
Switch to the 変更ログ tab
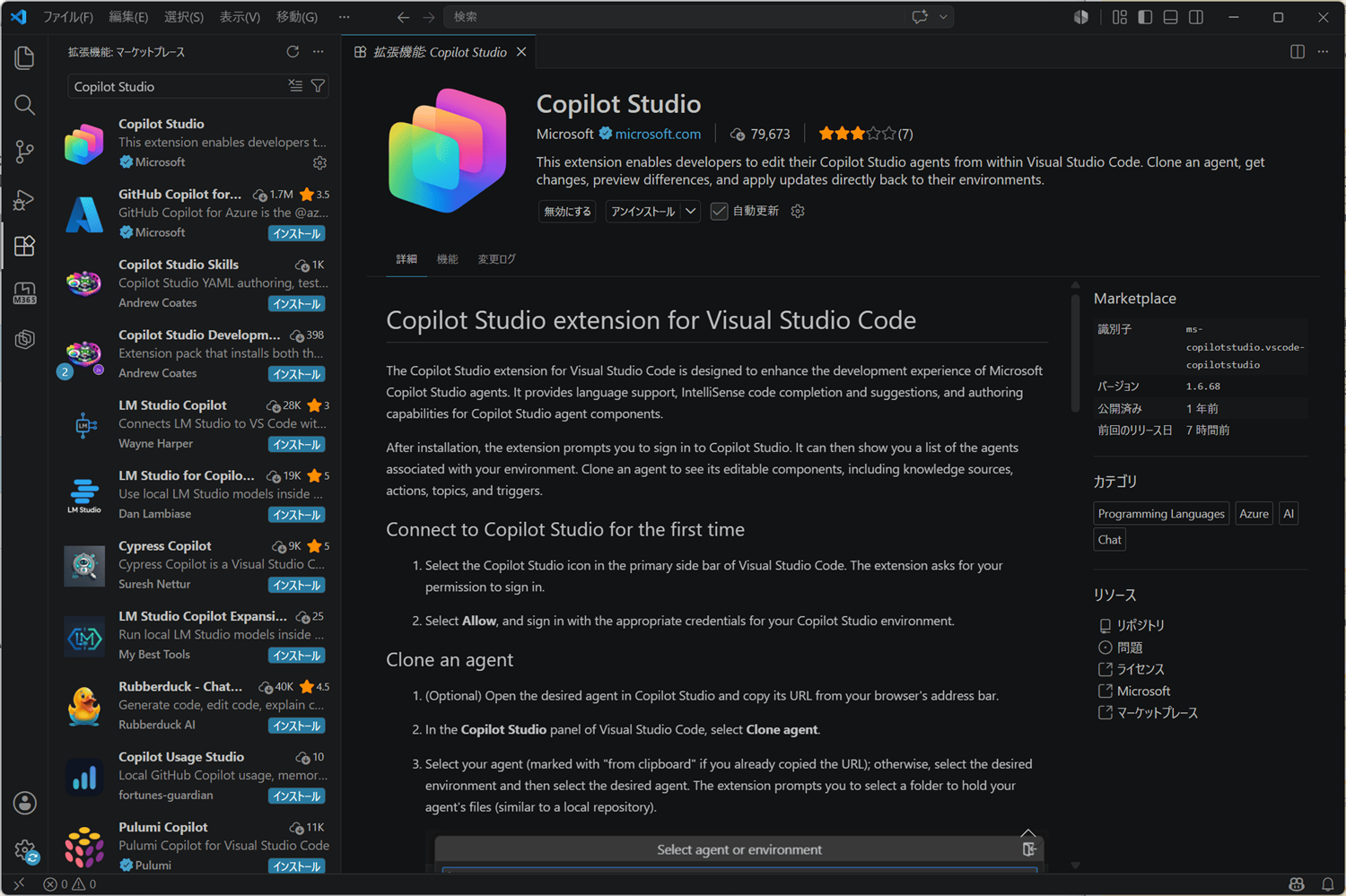pyautogui.click(x=496, y=259)
